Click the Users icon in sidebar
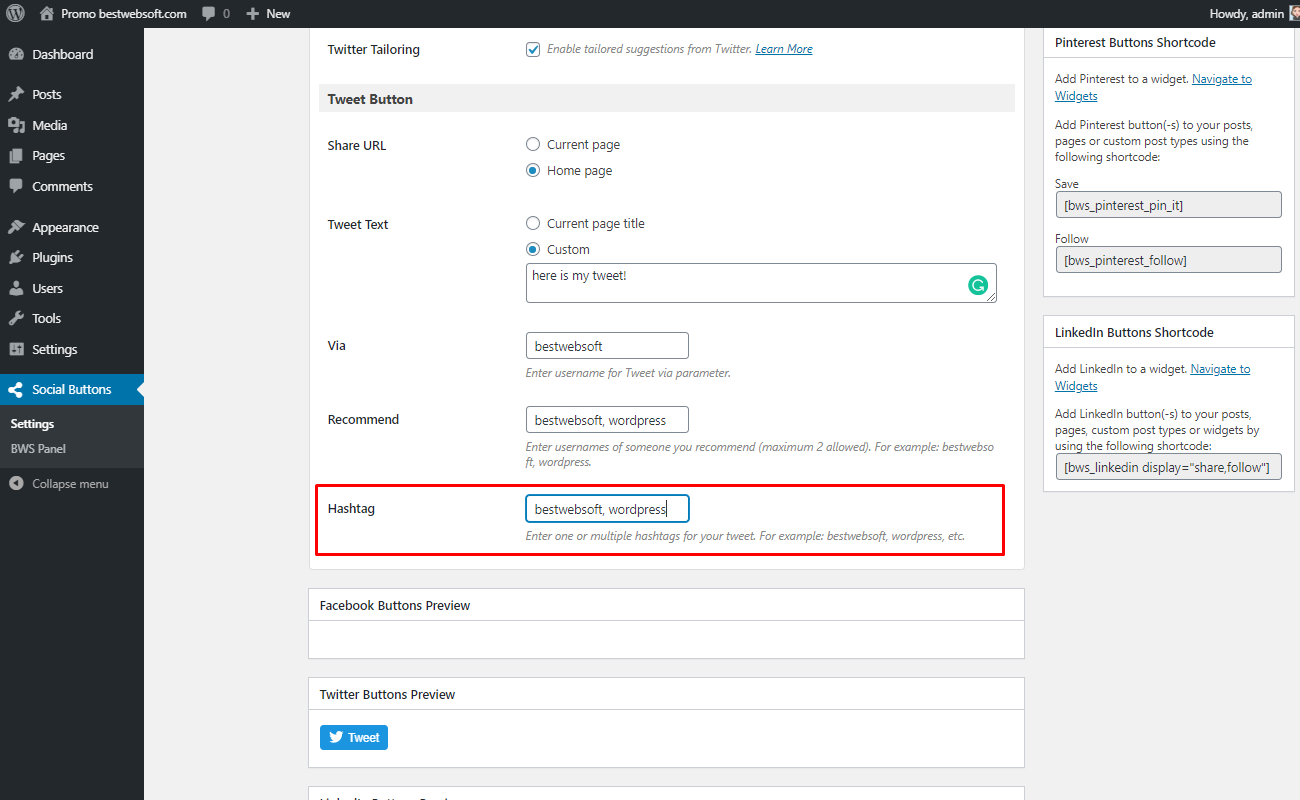This screenshot has height=800, width=1300. (x=16, y=288)
